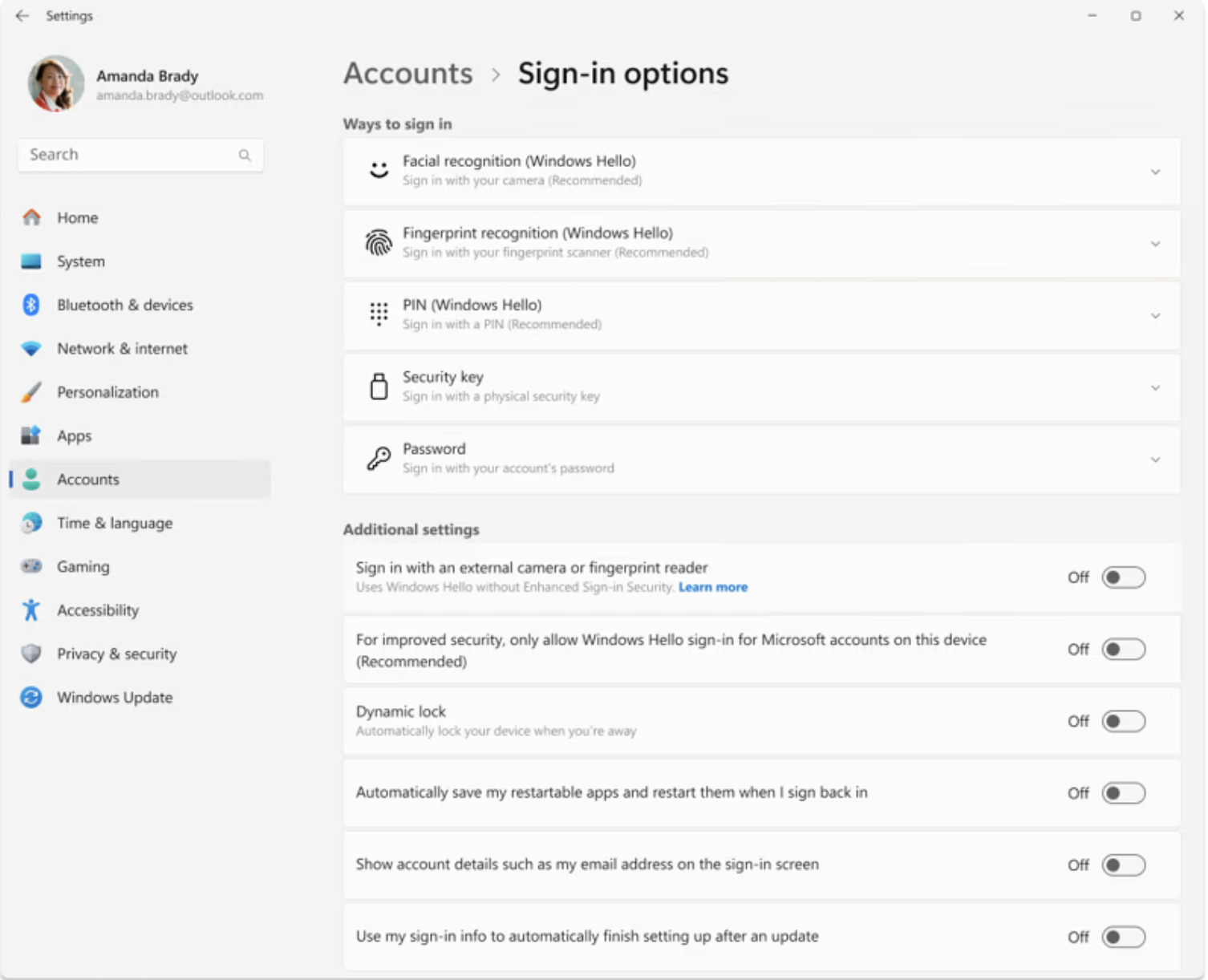This screenshot has height=980, width=1208.
Task: Click the Windows Update sync icon
Action: [x=31, y=698]
